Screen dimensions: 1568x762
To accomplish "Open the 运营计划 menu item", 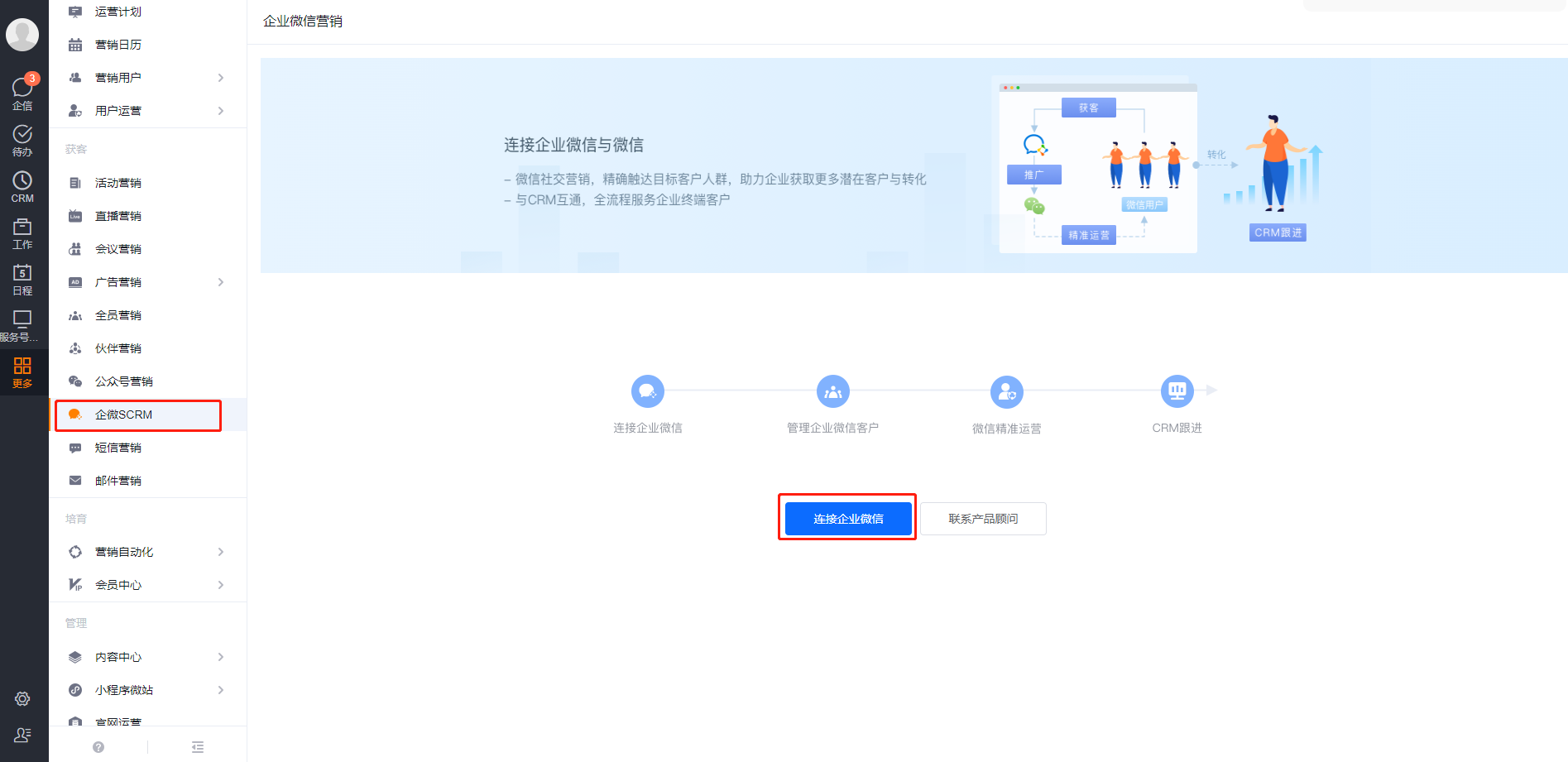I will pyautogui.click(x=148, y=12).
